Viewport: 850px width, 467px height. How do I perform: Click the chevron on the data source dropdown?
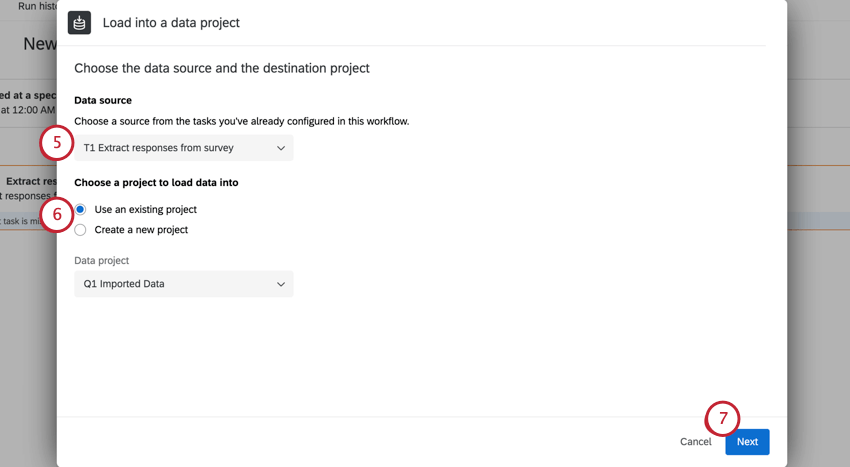click(x=281, y=148)
